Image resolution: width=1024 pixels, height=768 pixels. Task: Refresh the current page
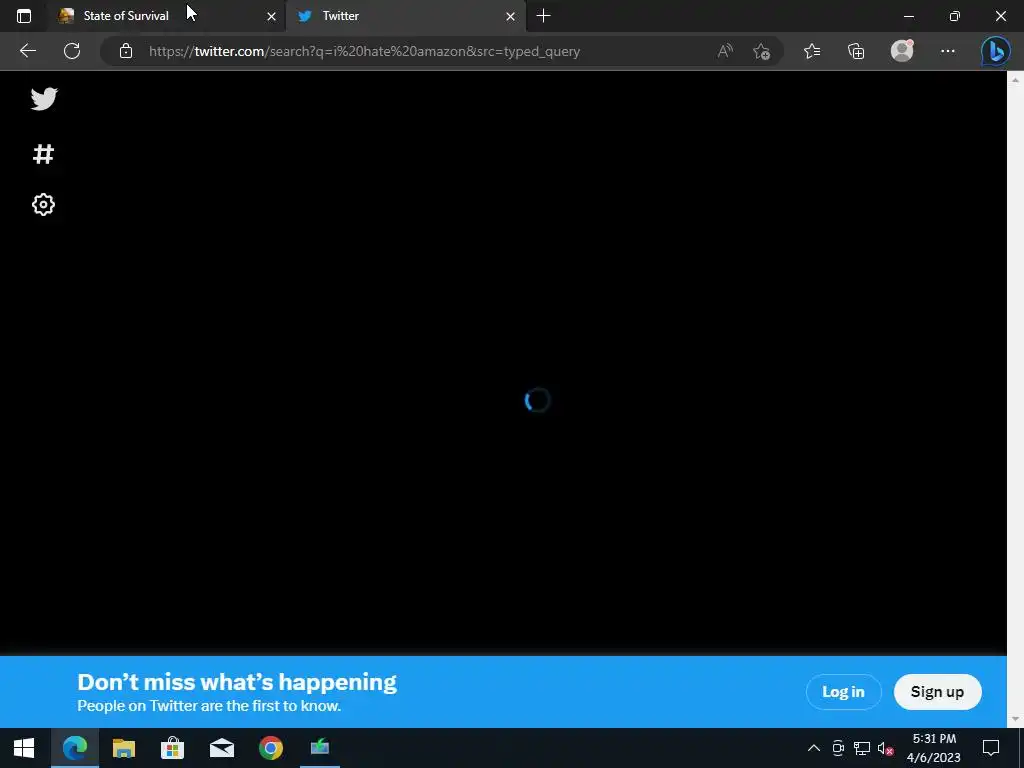click(x=72, y=51)
